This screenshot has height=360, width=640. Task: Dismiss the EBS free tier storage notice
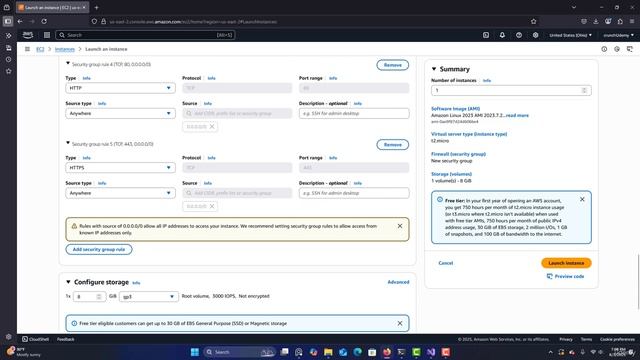coord(400,323)
